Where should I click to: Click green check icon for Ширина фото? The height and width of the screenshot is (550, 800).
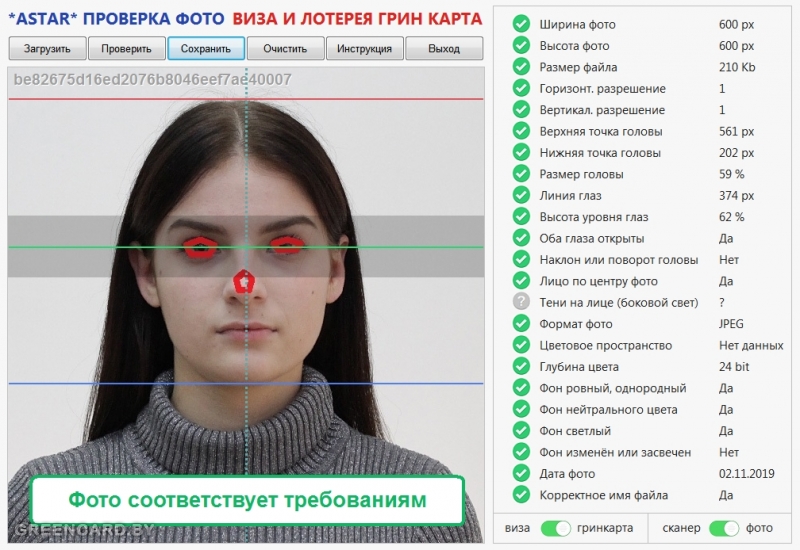tap(521, 24)
